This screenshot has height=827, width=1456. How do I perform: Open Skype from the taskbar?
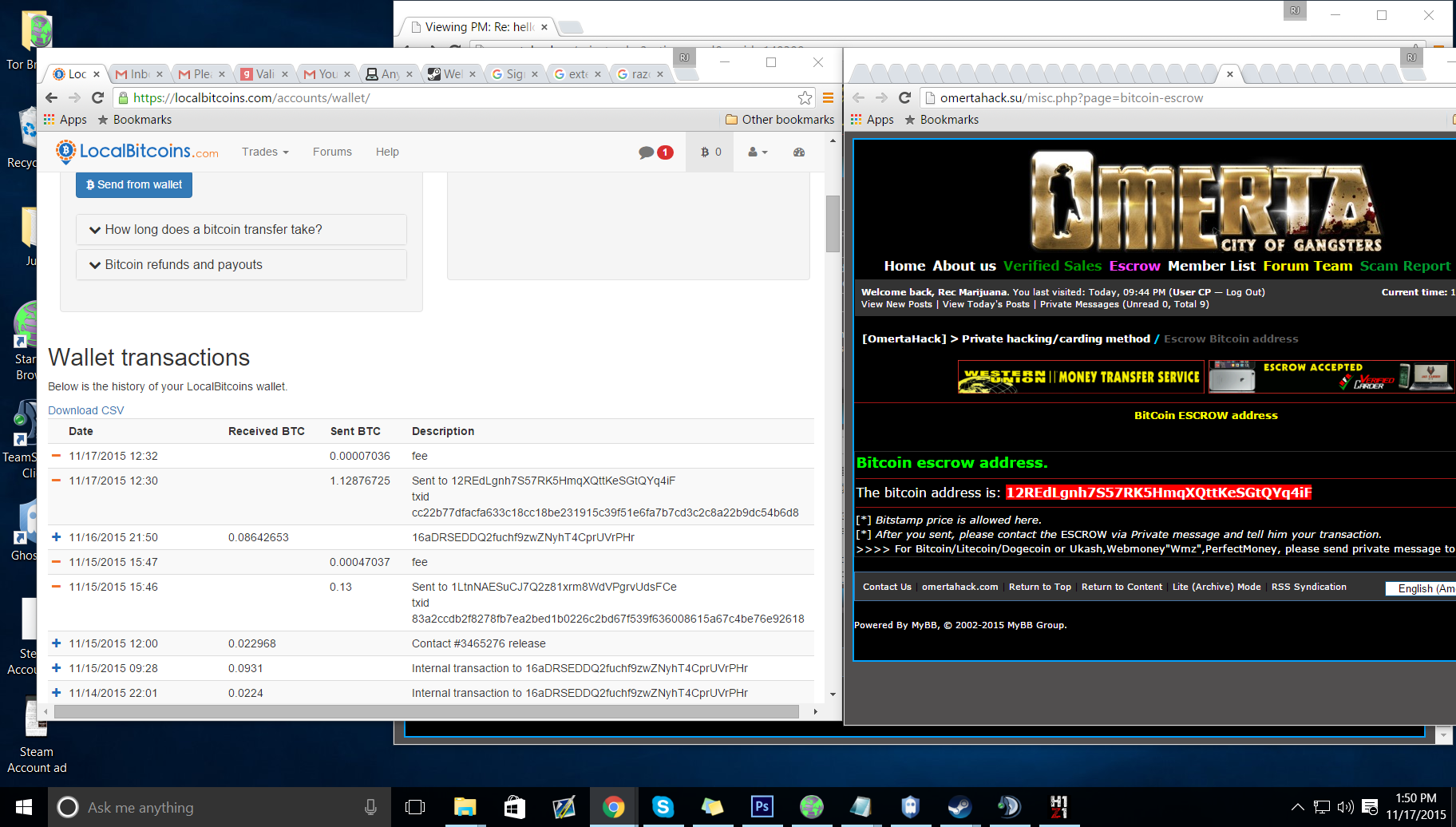pos(663,807)
